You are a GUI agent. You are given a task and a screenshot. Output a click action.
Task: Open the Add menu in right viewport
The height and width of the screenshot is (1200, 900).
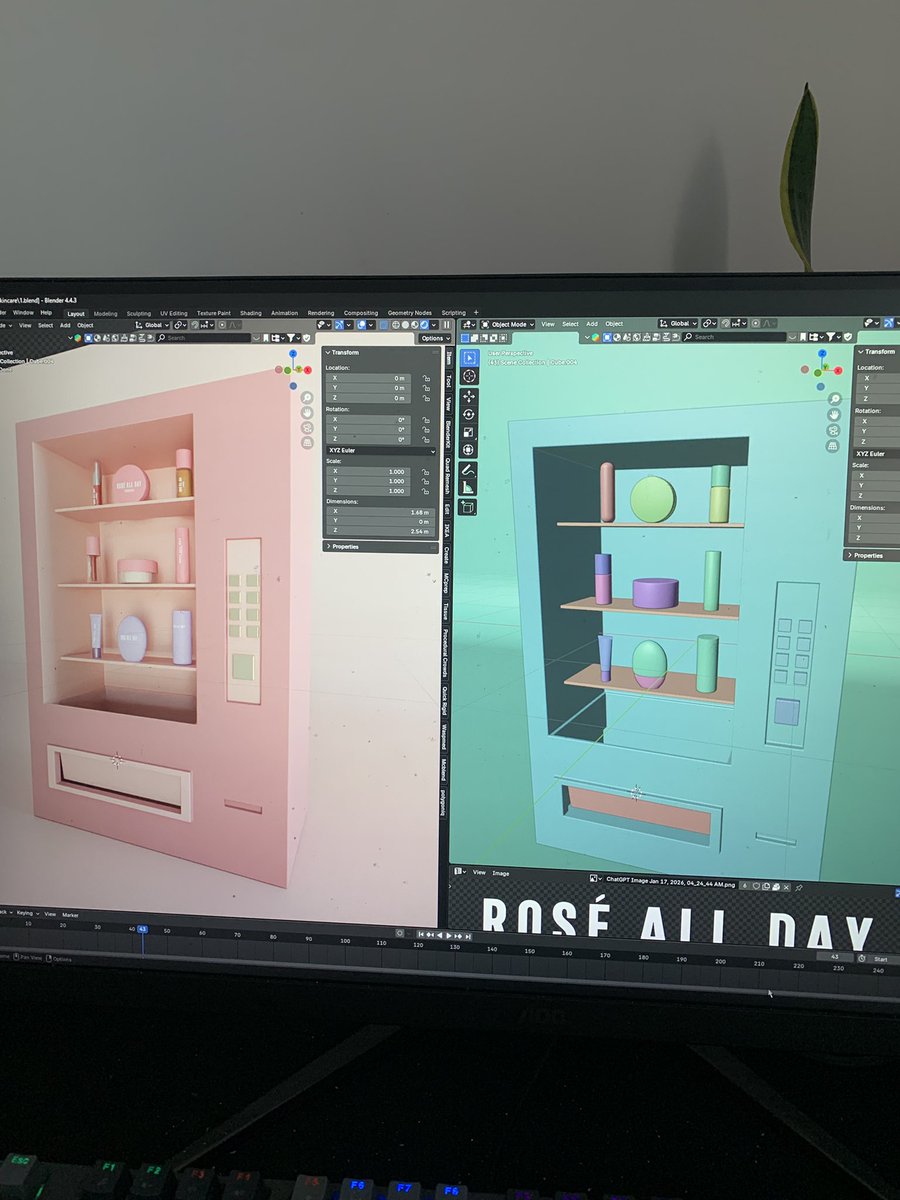point(592,324)
